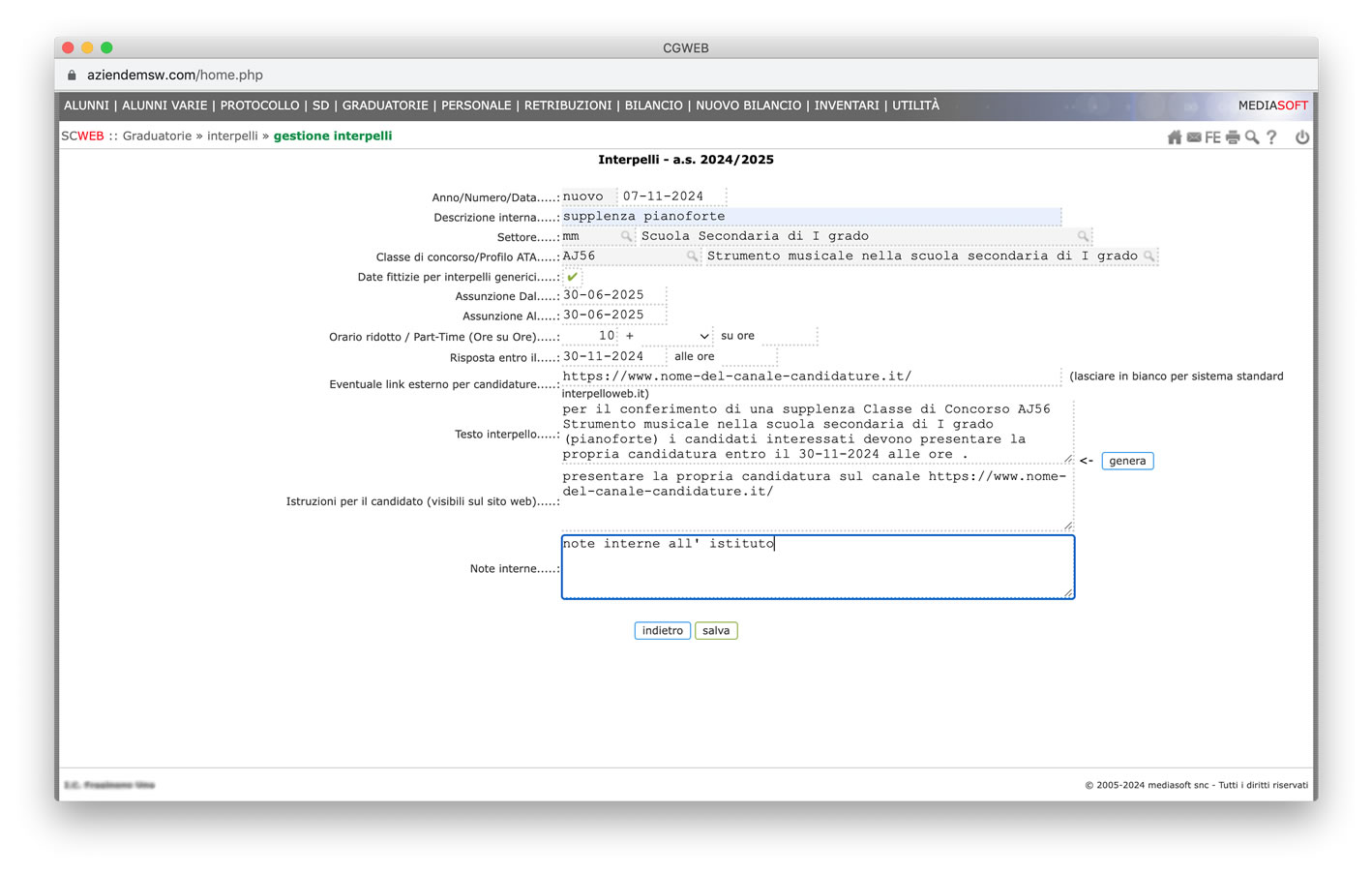Viewport: 1372px width, 873px height.
Task: Print the page using printer icon
Action: pos(1233,137)
